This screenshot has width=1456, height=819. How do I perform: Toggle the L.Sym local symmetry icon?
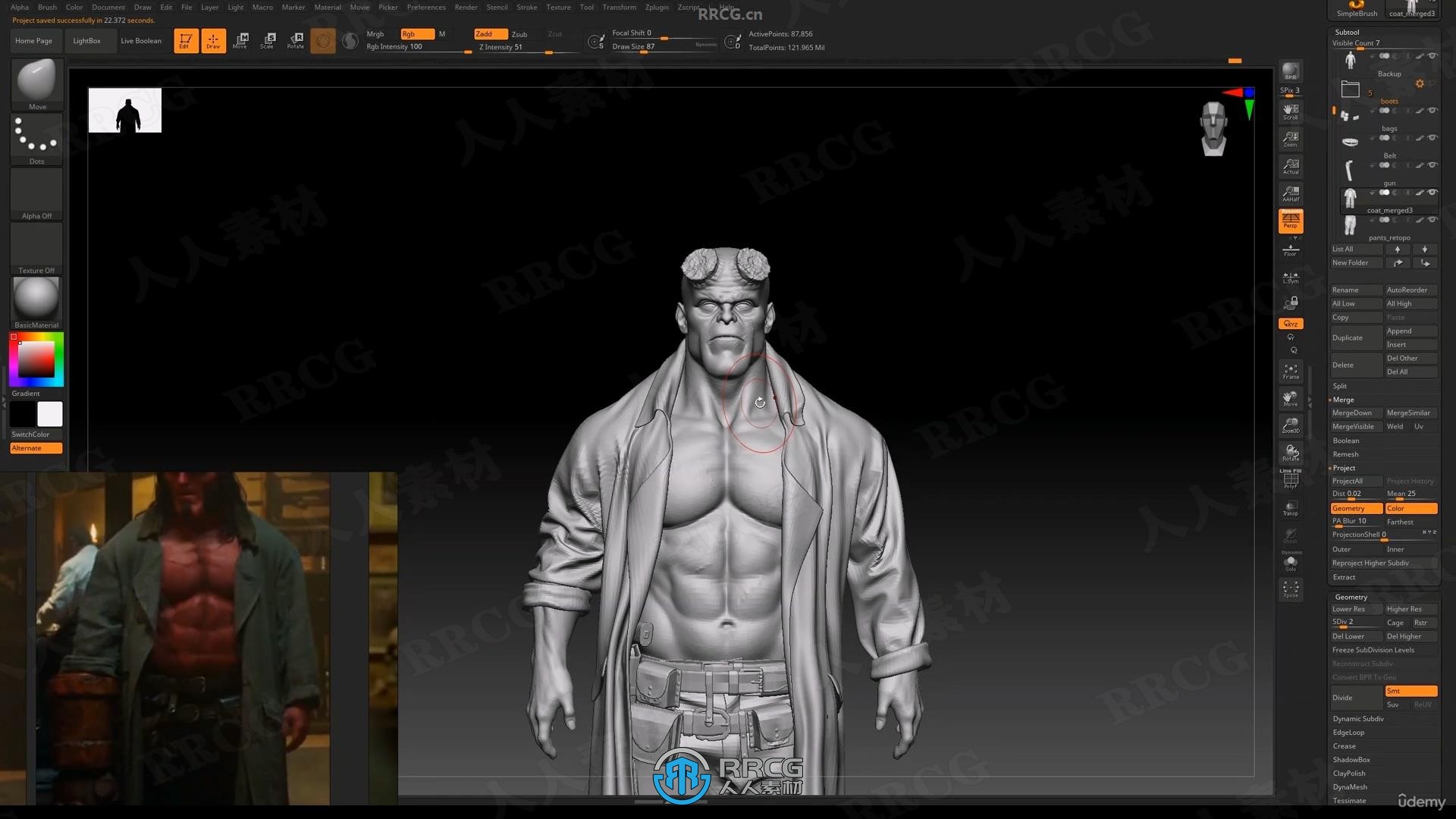1290,278
